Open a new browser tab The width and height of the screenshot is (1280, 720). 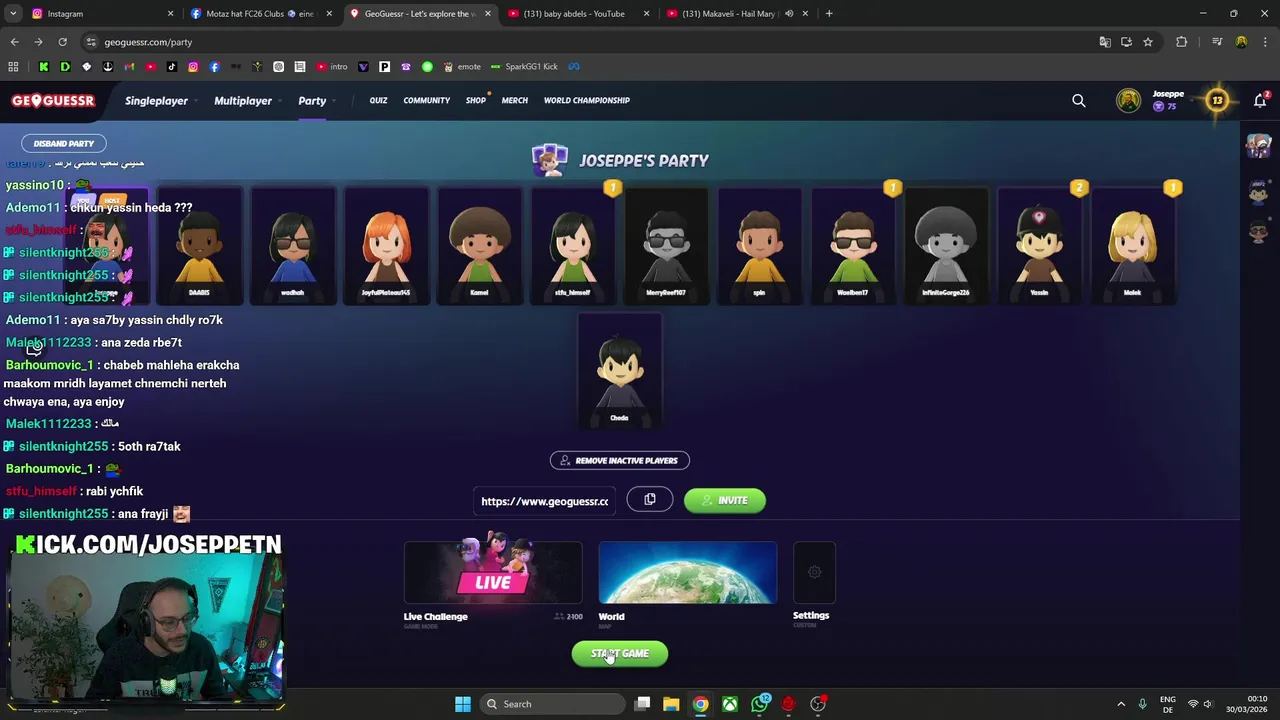[x=829, y=13]
